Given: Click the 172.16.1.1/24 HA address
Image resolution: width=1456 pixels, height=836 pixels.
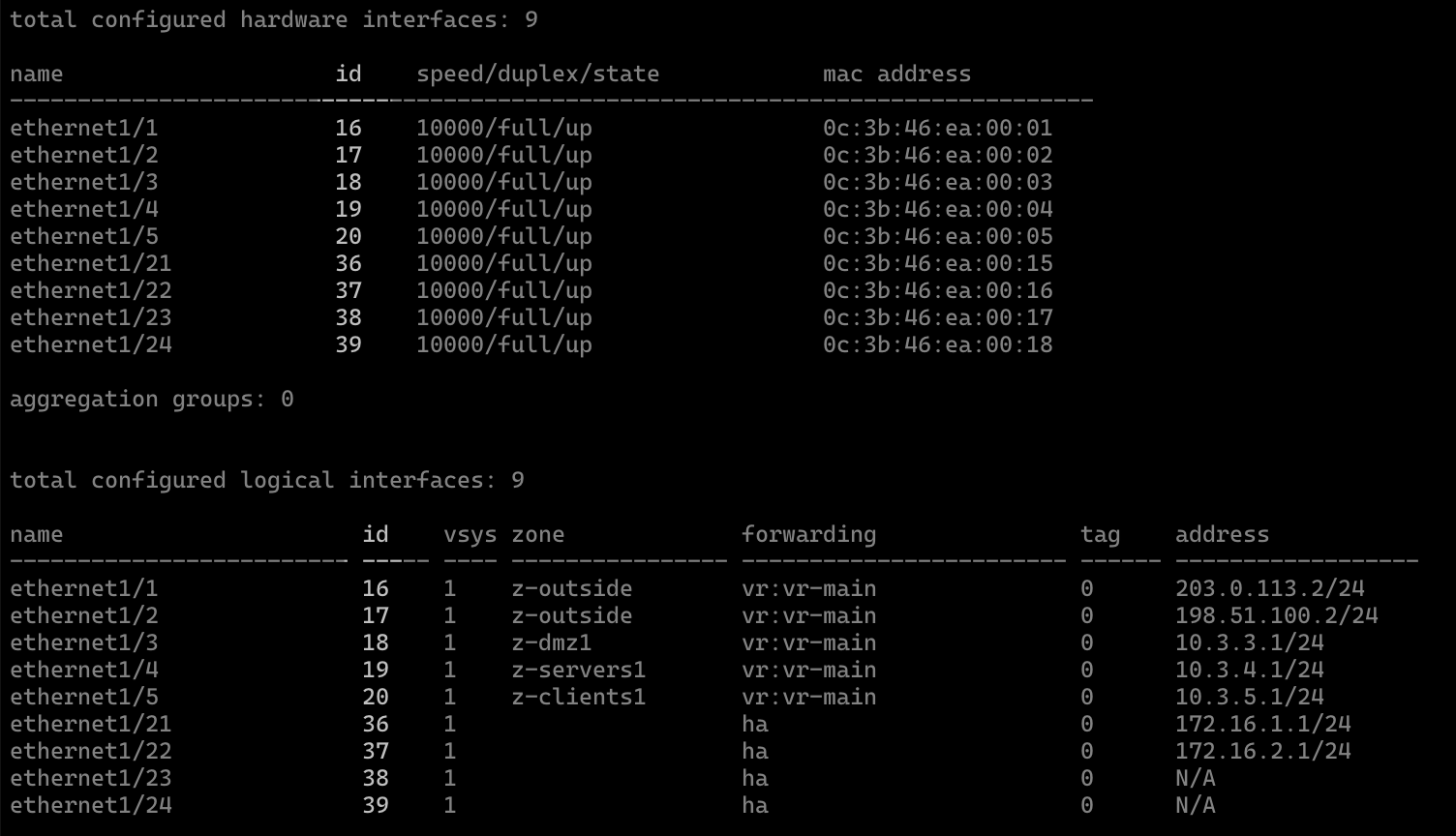Looking at the screenshot, I should (1262, 724).
